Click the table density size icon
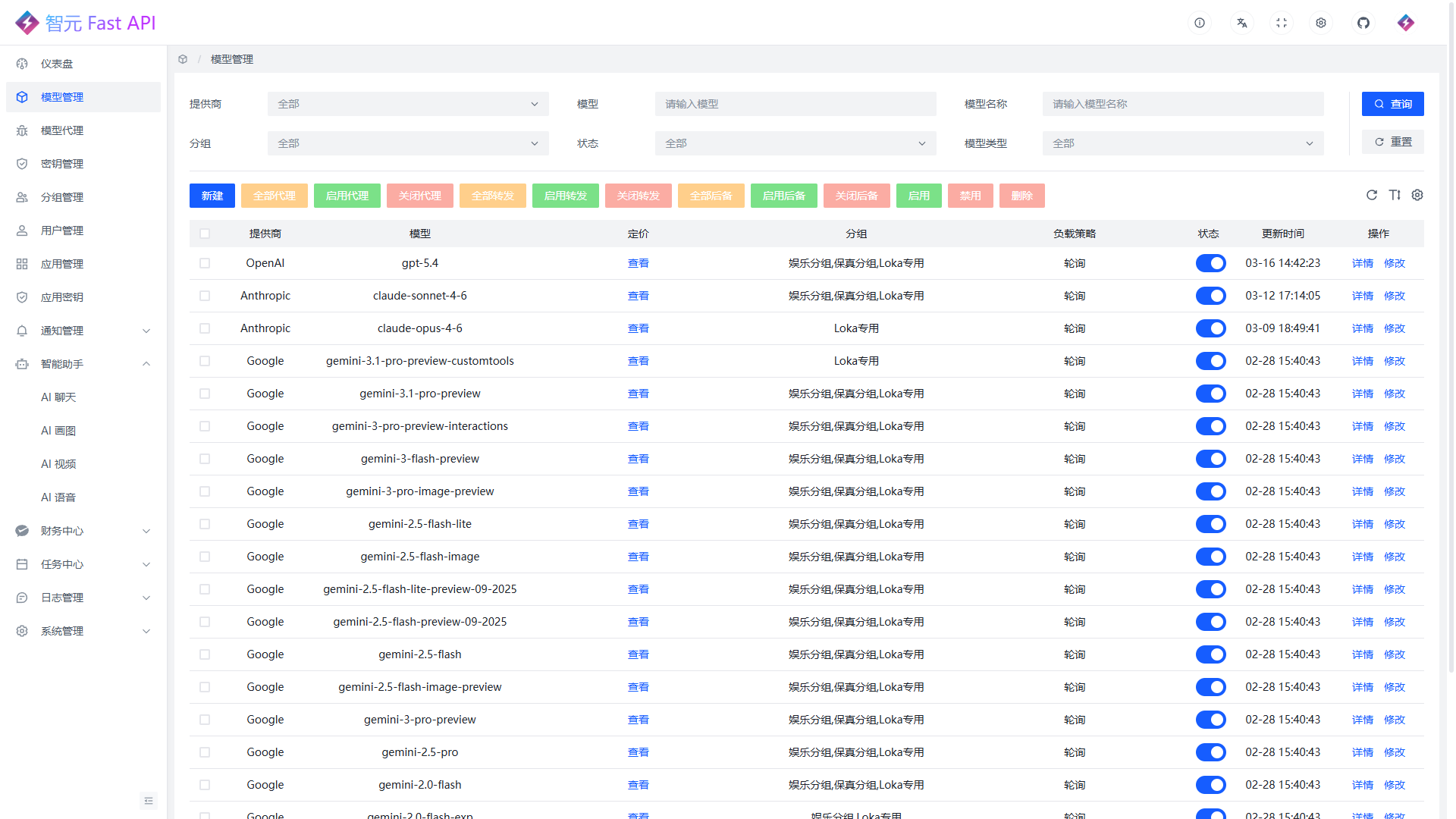 (x=1394, y=195)
